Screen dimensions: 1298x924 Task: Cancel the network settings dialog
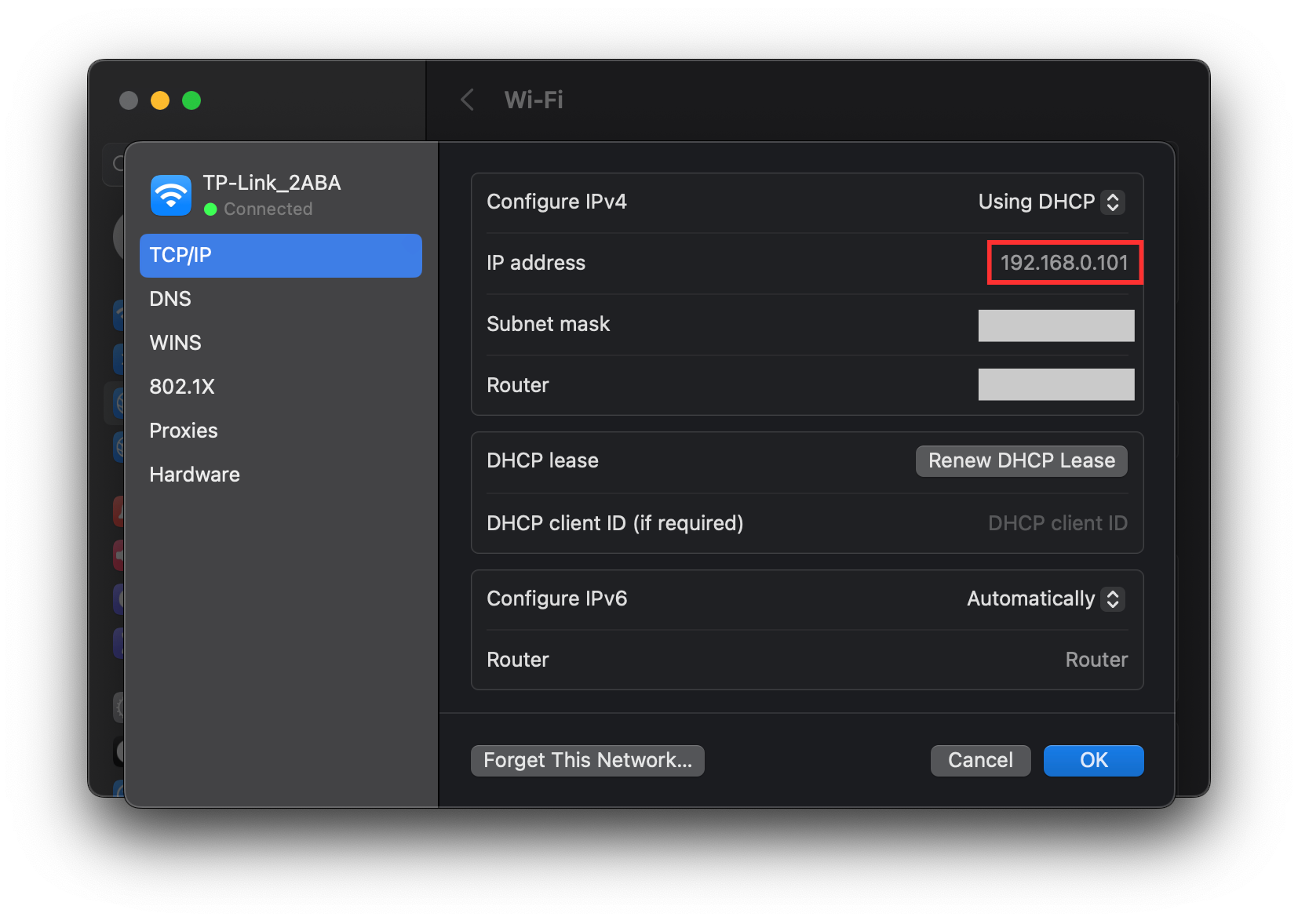pos(980,760)
